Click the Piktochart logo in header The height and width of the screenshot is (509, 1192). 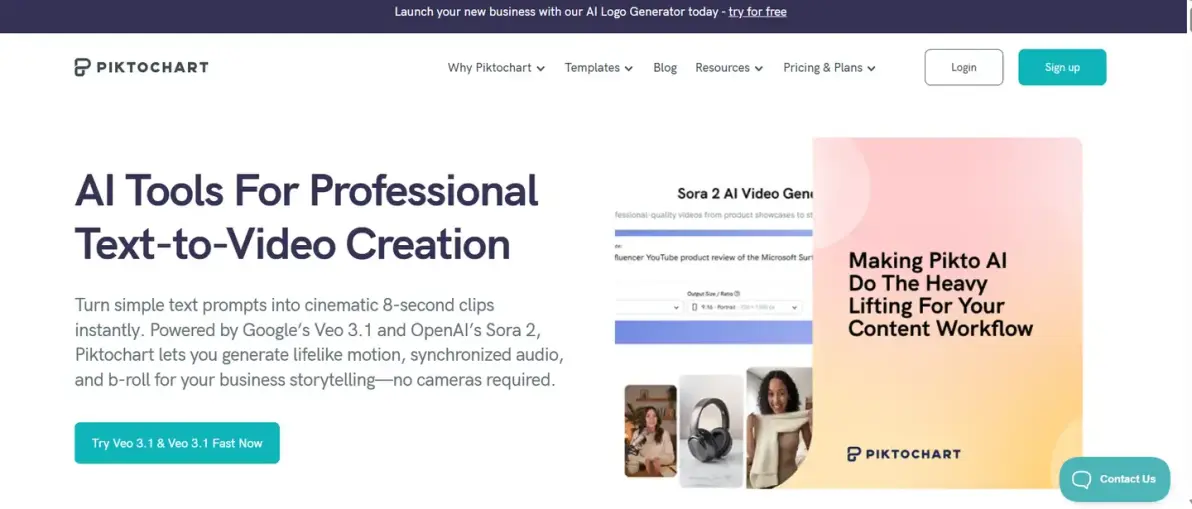[x=141, y=67]
